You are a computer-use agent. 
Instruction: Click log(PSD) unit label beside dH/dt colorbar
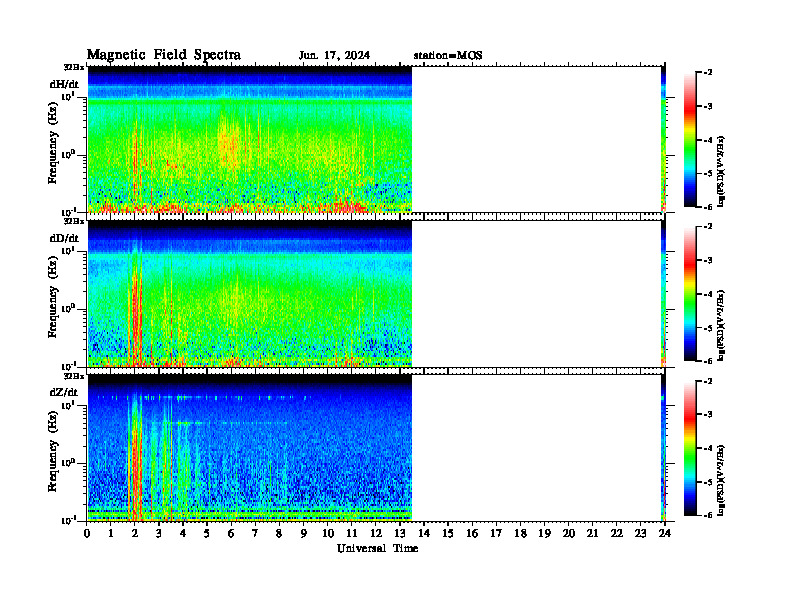tap(721, 171)
